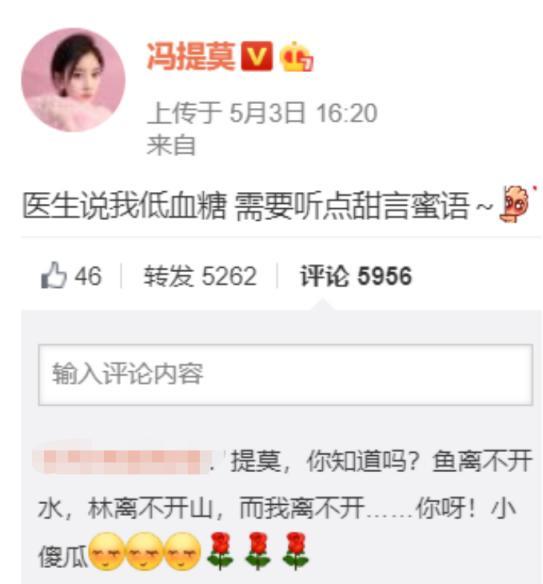The width and height of the screenshot is (543, 584).
Task: Click the first blissful face emoji in comment
Action: click(107, 551)
